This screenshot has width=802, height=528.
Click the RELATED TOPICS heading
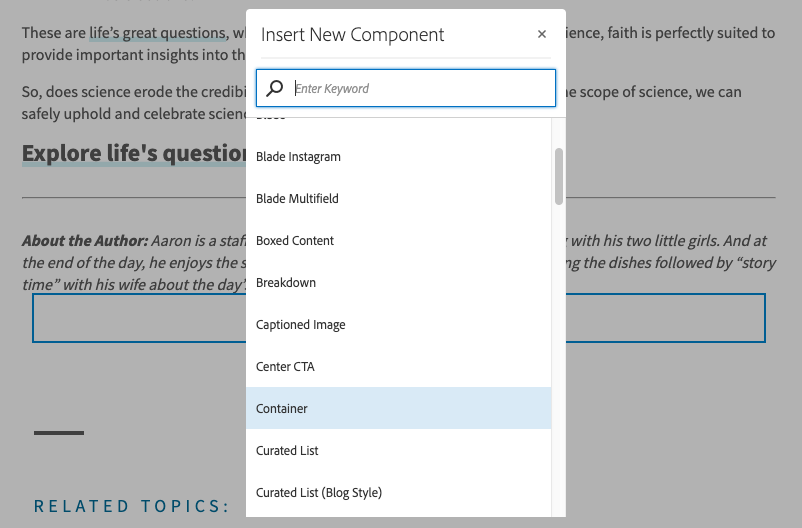pos(132,506)
